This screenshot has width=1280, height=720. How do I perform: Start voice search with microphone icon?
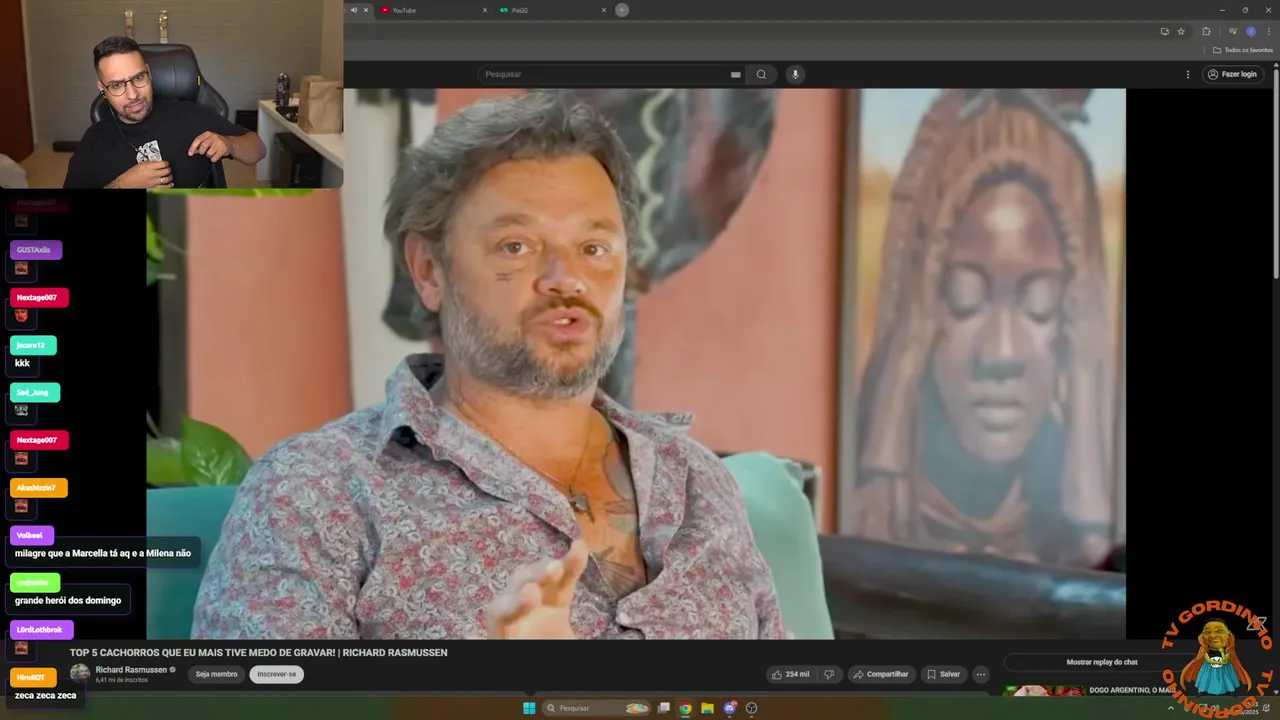click(796, 74)
